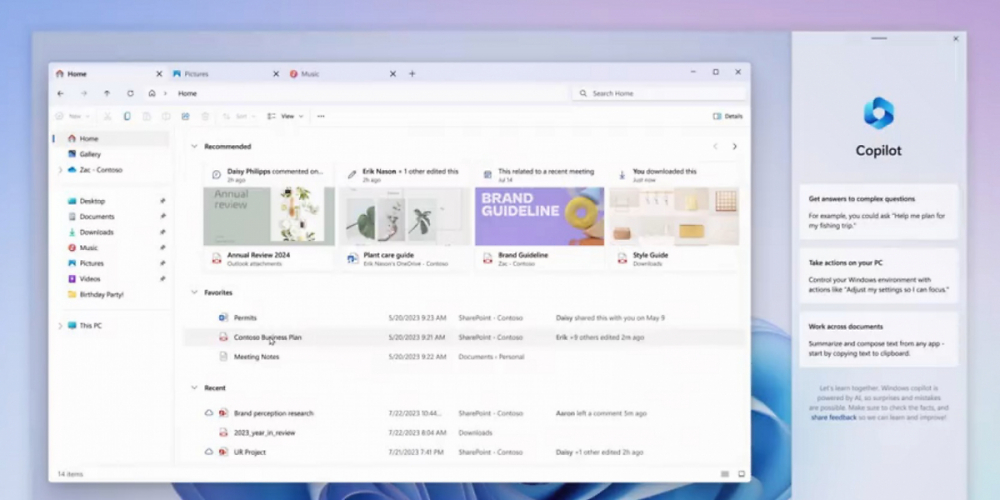Image resolution: width=1000 pixels, height=500 pixels.
Task: Open the View dropdown
Action: (x=285, y=116)
